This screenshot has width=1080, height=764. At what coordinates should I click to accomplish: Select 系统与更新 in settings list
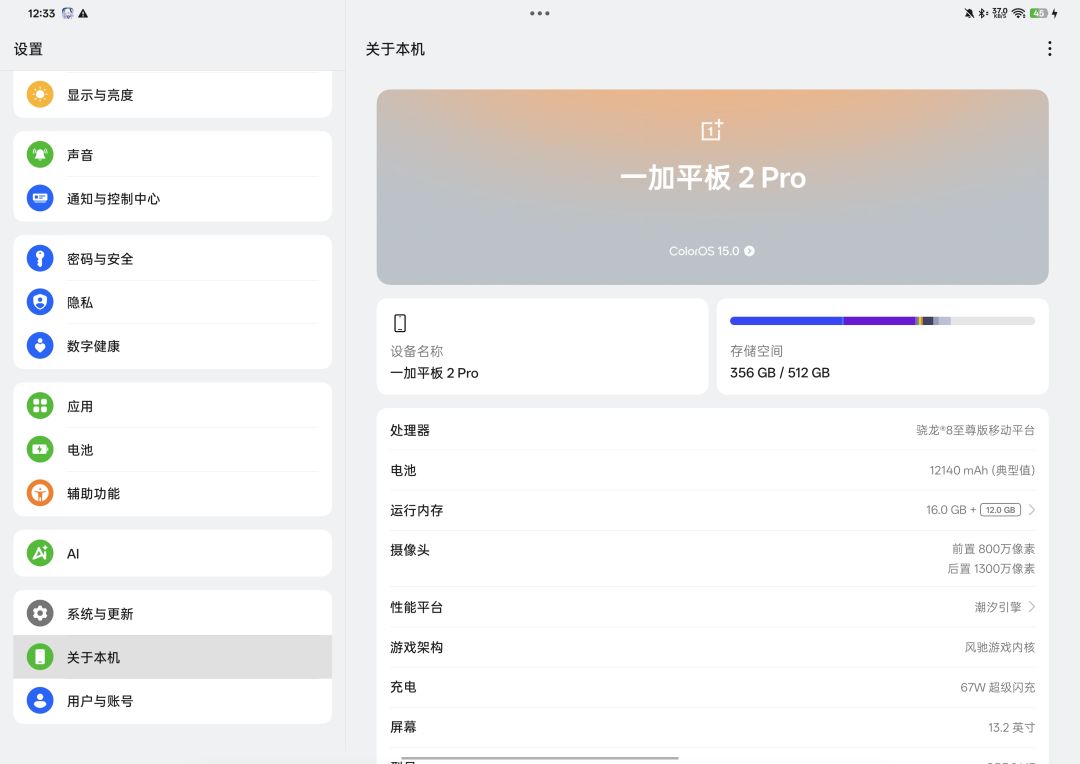point(172,613)
